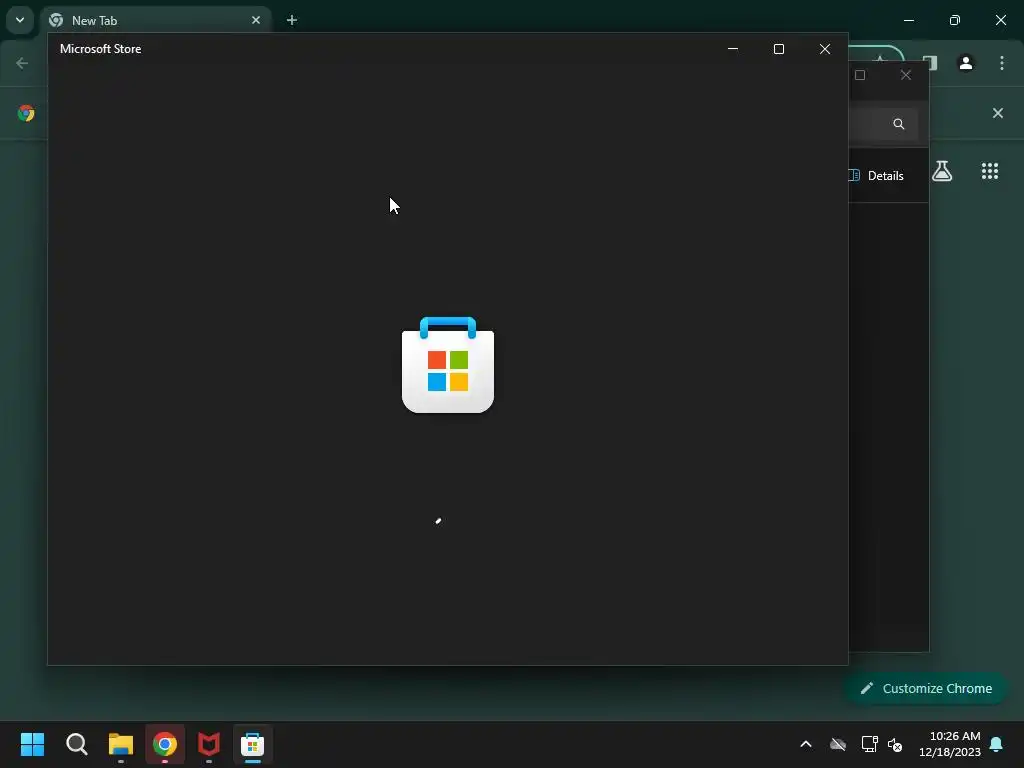Open Google apps grid icon

point(990,171)
